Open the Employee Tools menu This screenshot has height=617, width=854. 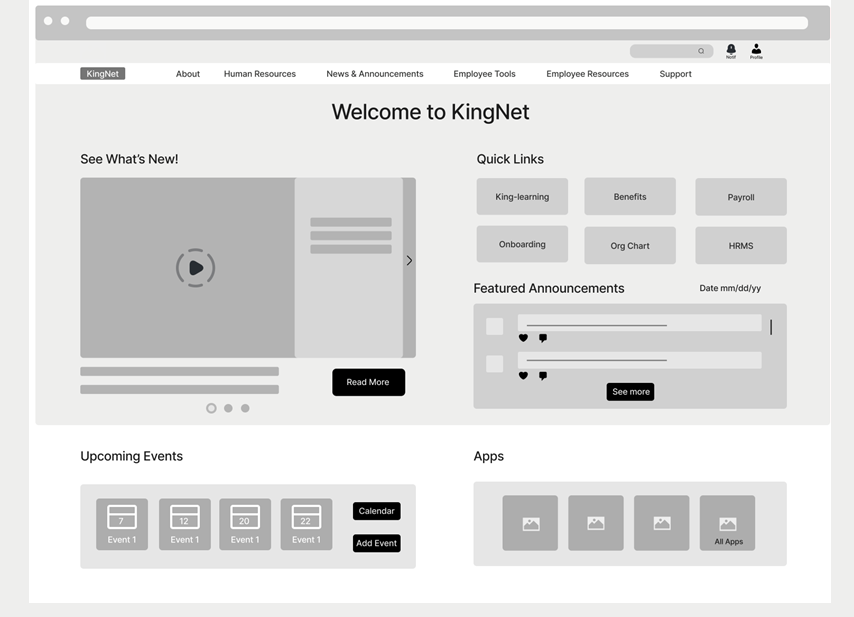point(484,74)
